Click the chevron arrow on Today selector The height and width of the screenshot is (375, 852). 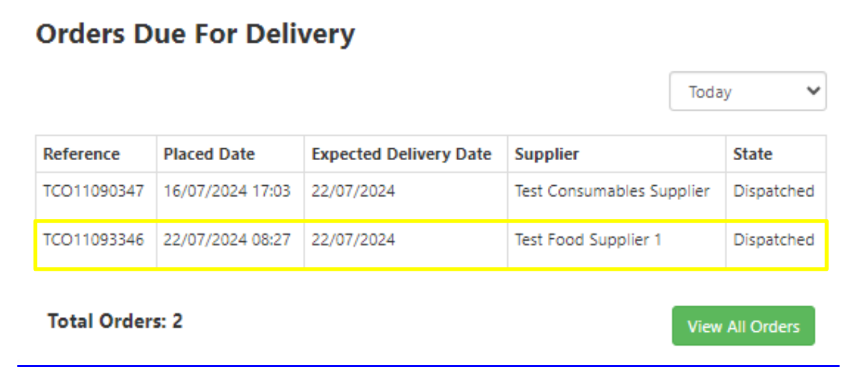[813, 91]
